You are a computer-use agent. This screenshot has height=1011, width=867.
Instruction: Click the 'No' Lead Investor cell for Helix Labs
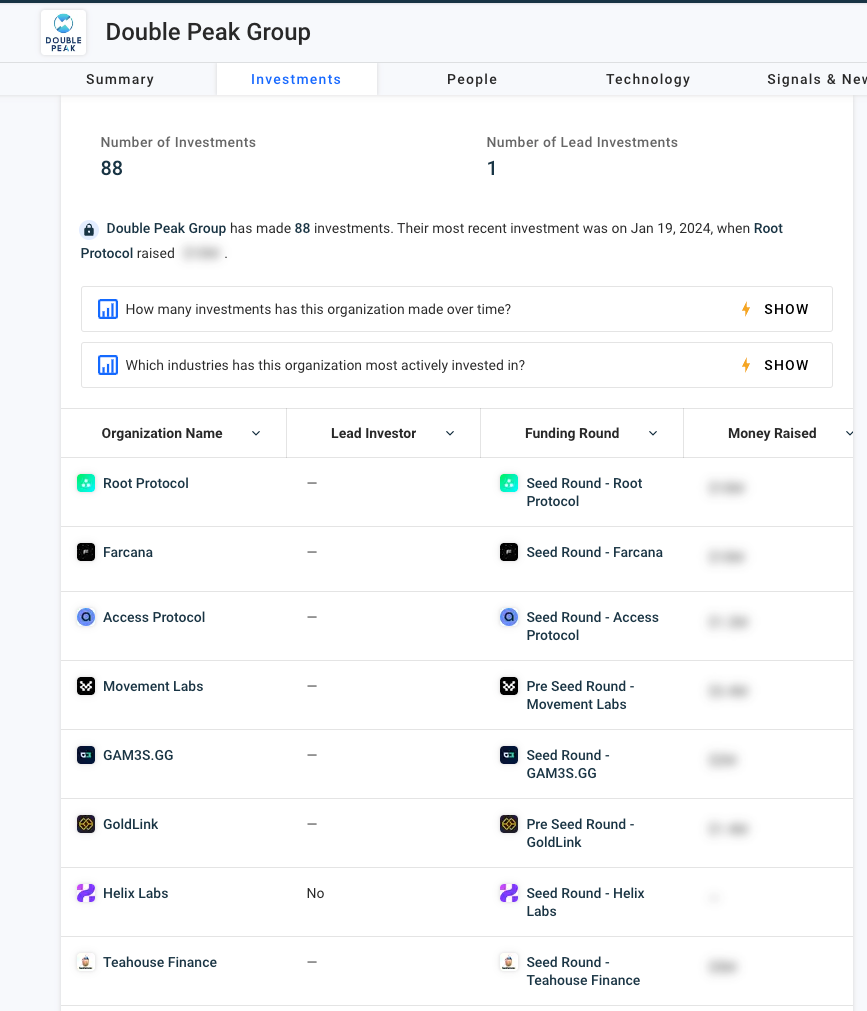point(315,894)
